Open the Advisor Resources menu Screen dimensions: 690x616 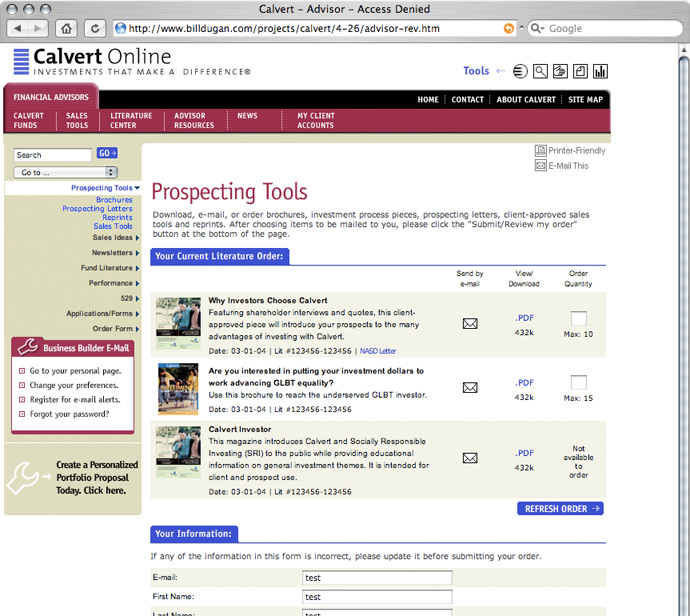click(x=194, y=121)
